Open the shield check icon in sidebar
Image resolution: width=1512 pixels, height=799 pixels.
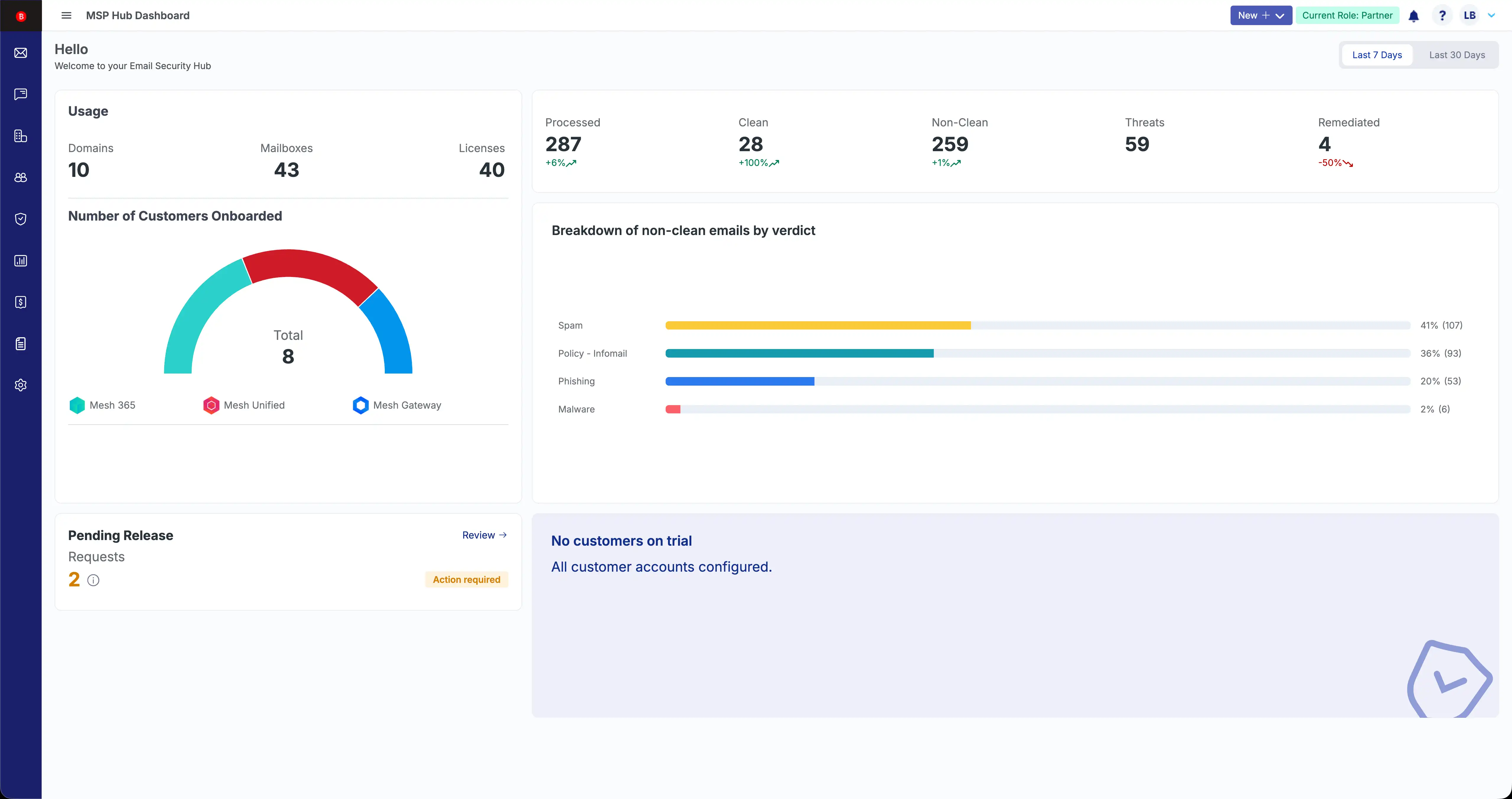pos(21,219)
